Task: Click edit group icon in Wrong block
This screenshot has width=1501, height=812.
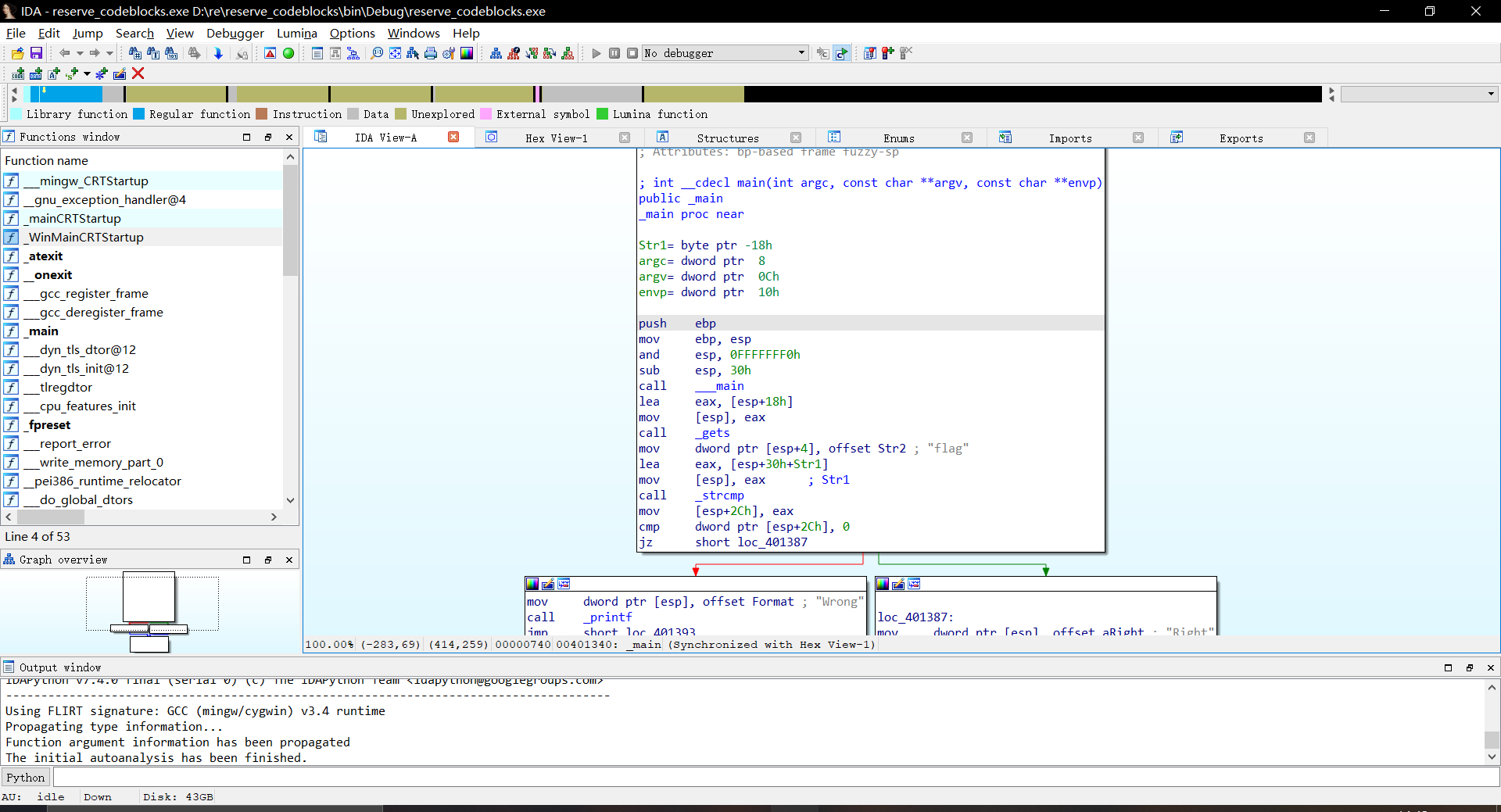Action: 548,584
